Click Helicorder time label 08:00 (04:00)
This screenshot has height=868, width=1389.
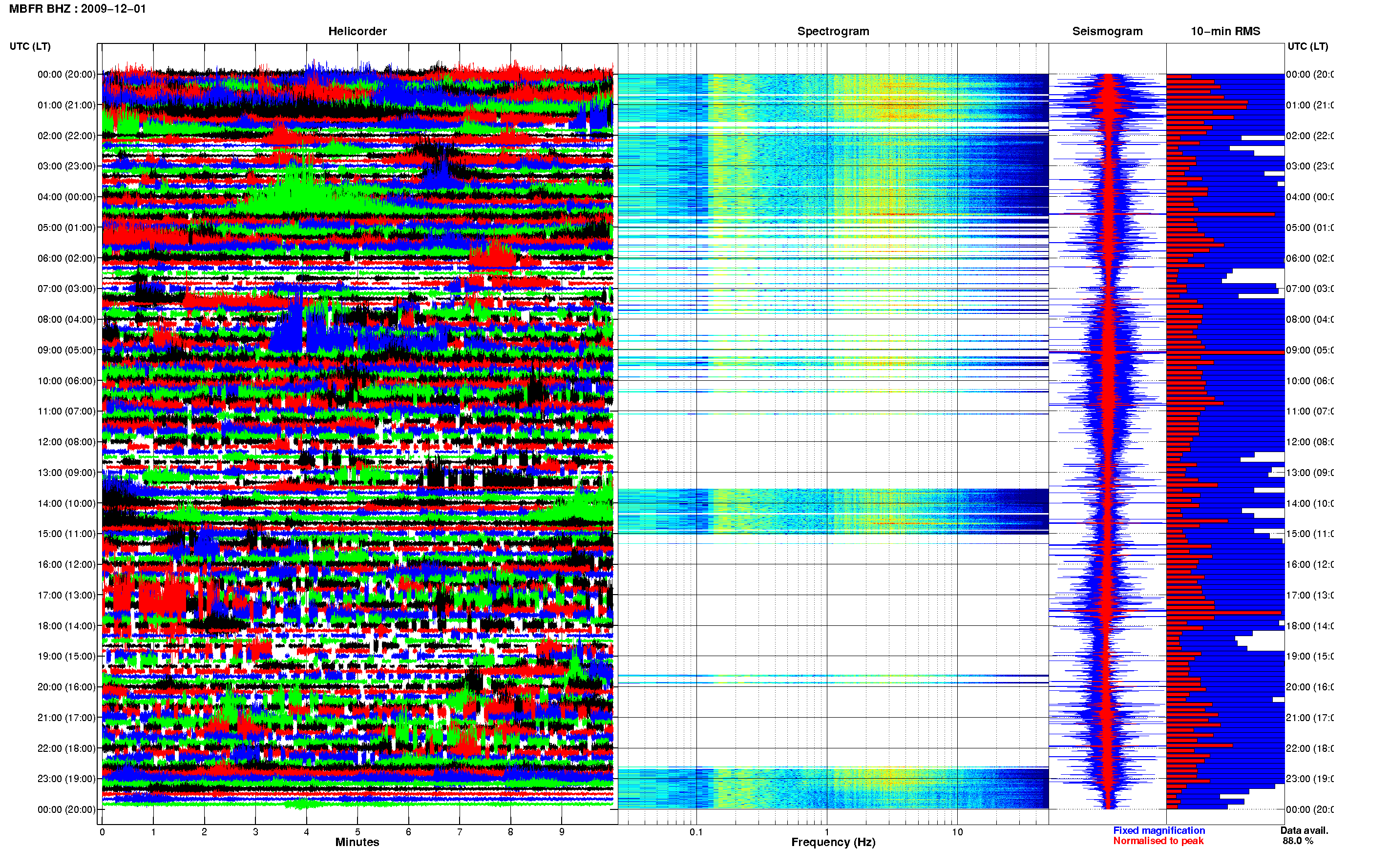(66, 319)
